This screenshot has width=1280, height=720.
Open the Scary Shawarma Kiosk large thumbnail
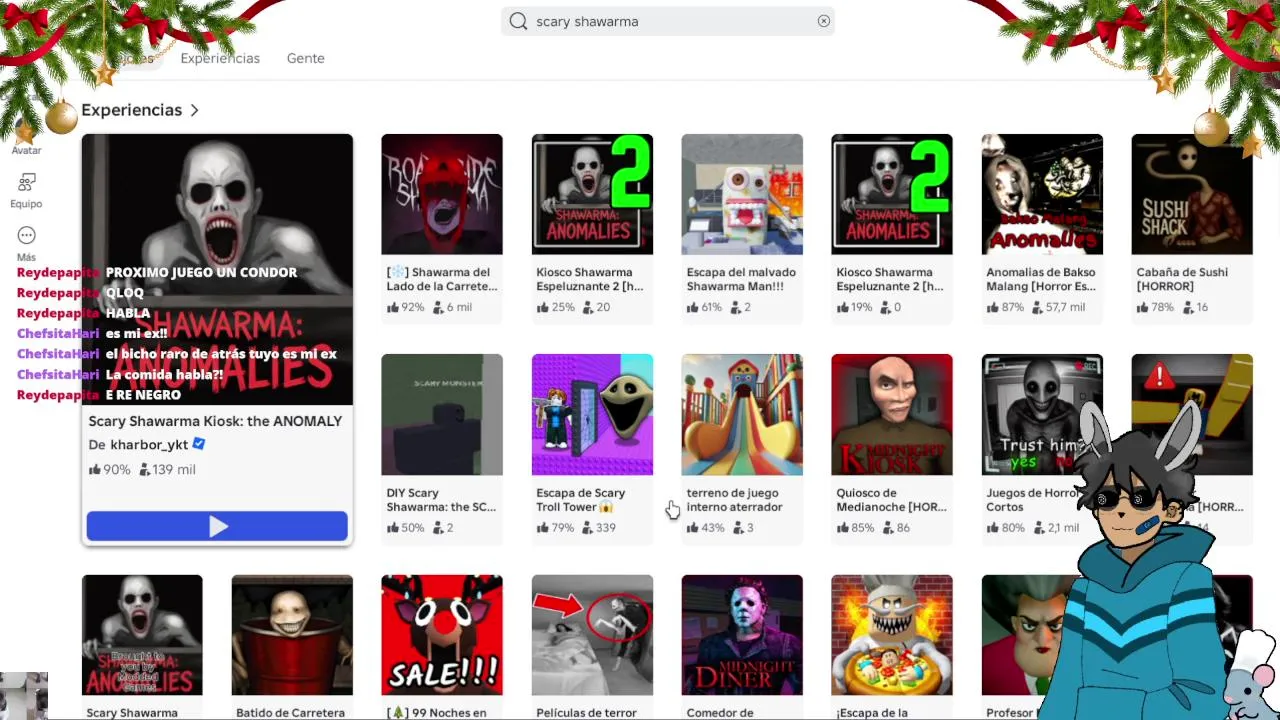pyautogui.click(x=217, y=269)
